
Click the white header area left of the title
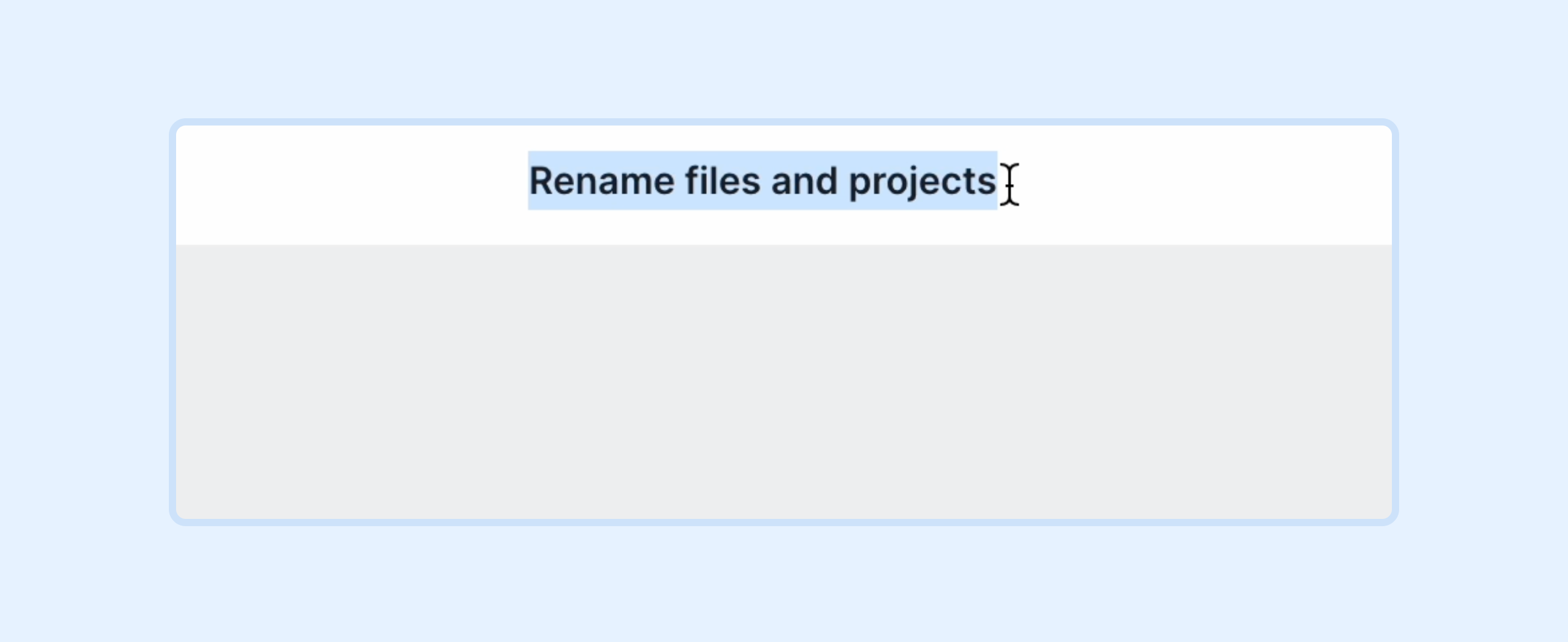[x=352, y=185]
